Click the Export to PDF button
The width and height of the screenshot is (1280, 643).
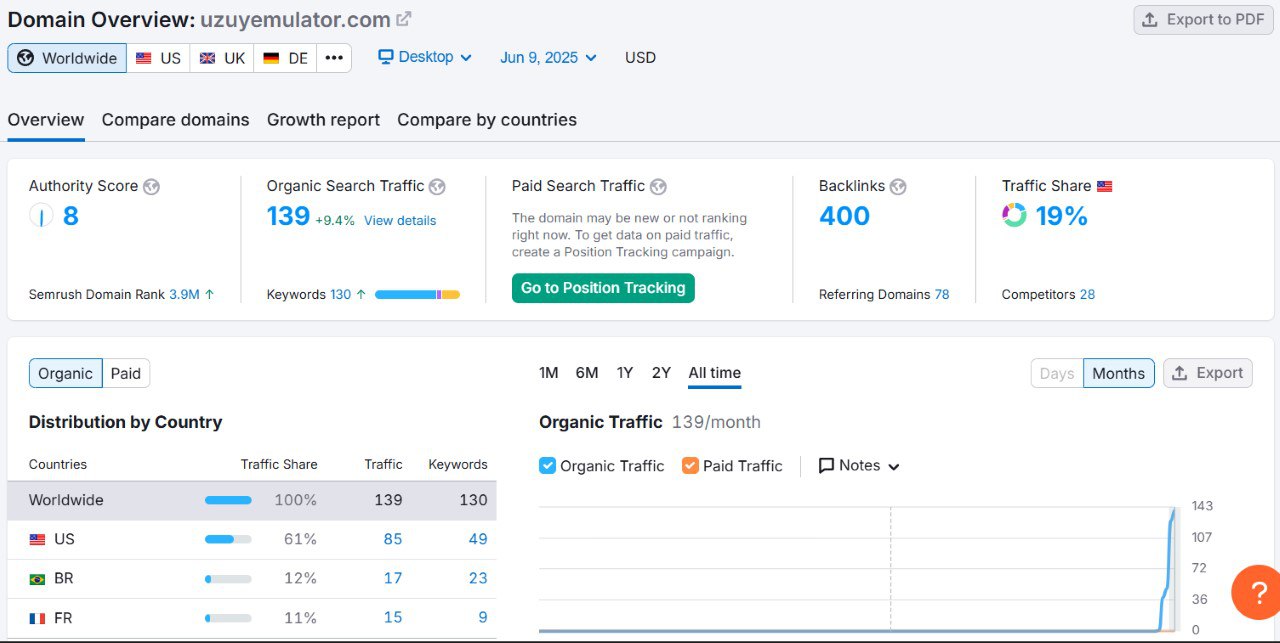point(1203,20)
